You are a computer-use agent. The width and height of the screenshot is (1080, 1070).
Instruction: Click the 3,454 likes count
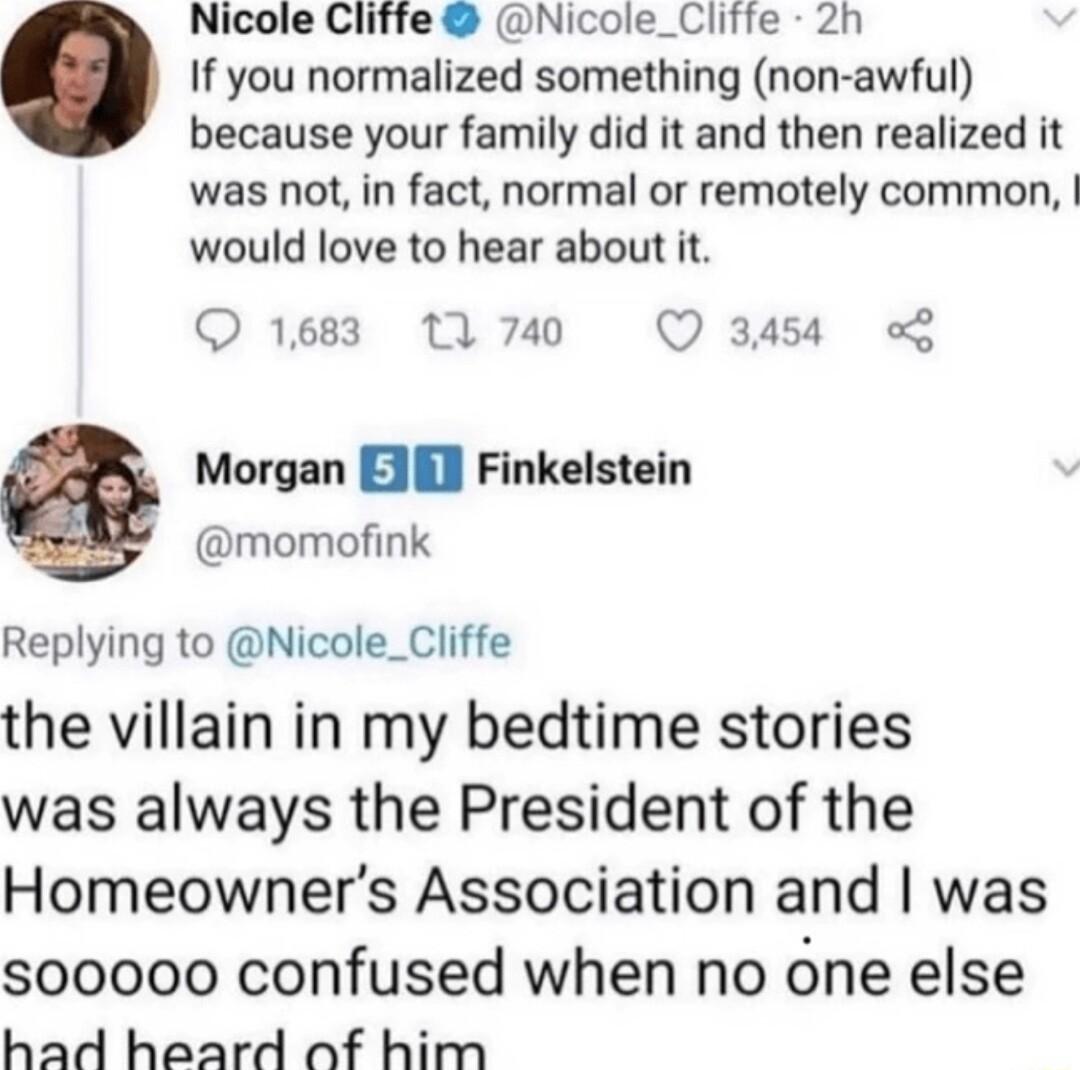coord(776,332)
